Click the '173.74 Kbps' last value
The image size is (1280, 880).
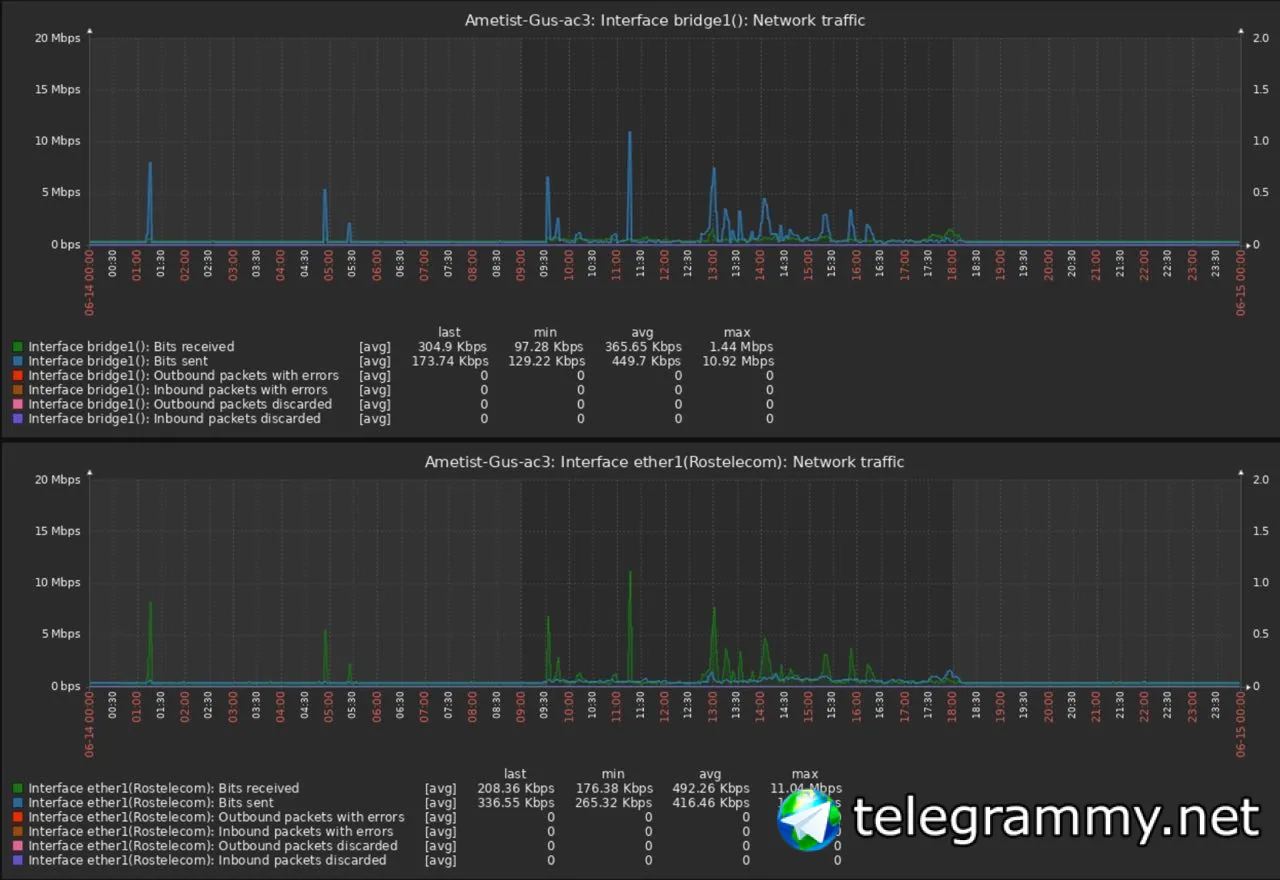coord(450,361)
